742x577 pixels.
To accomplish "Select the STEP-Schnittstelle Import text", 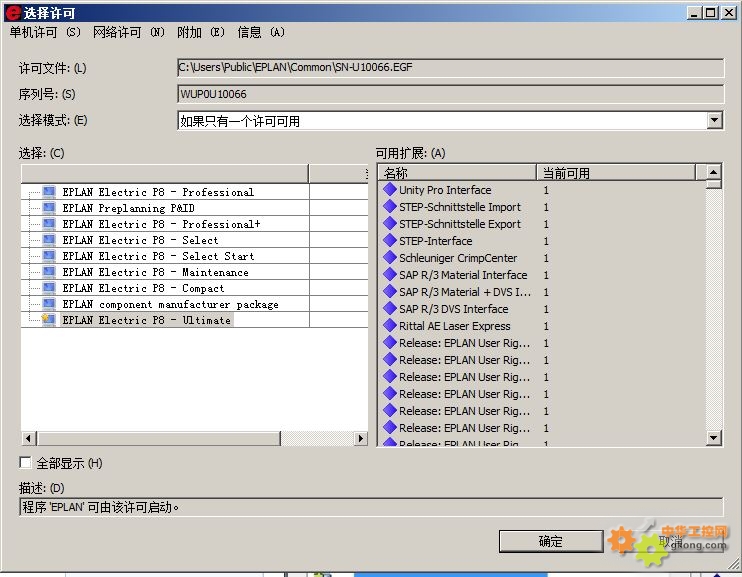I will pos(460,207).
